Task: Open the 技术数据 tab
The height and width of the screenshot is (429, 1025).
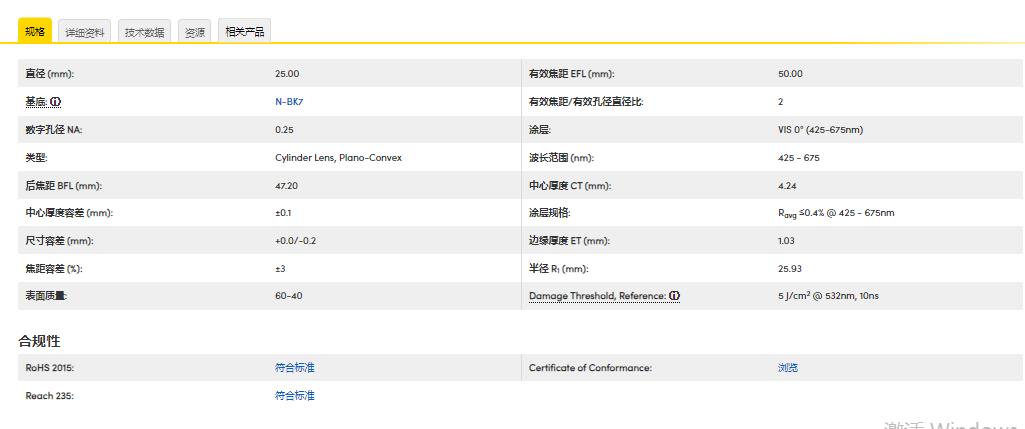Action: [144, 32]
